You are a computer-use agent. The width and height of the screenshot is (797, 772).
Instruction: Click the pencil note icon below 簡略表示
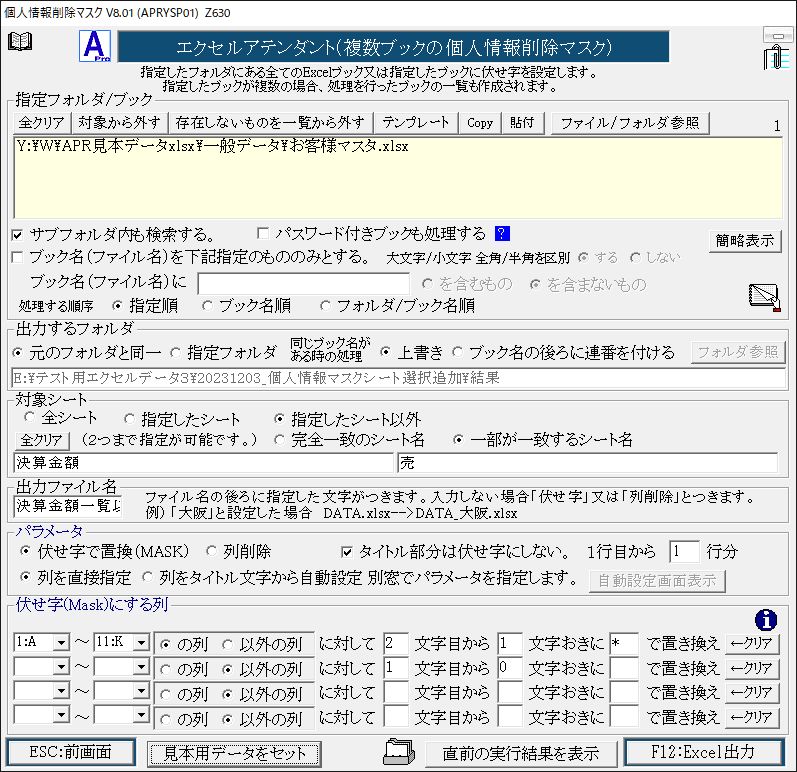764,297
